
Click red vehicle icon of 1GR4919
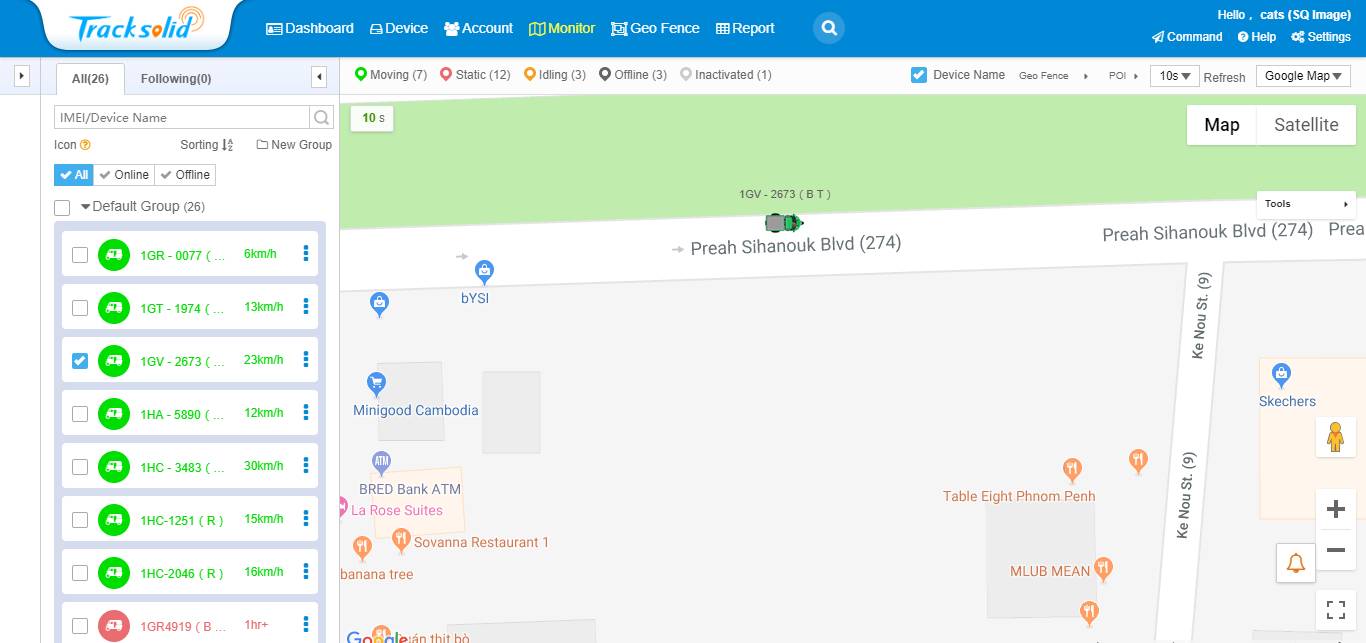(x=114, y=626)
